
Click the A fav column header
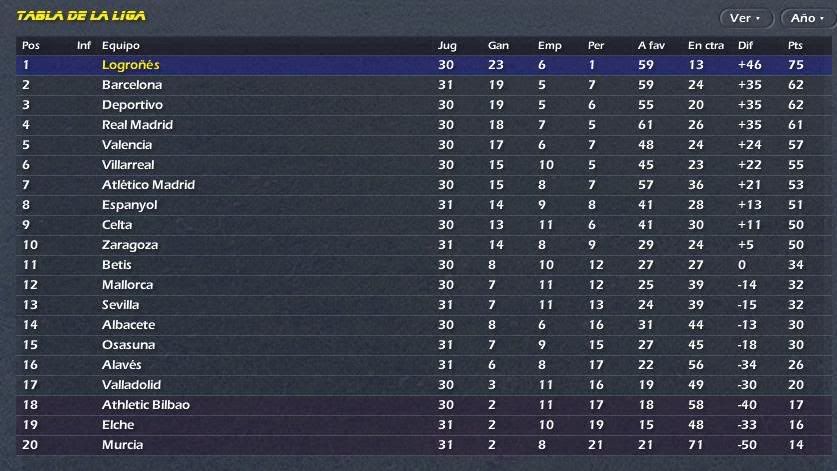[651, 45]
